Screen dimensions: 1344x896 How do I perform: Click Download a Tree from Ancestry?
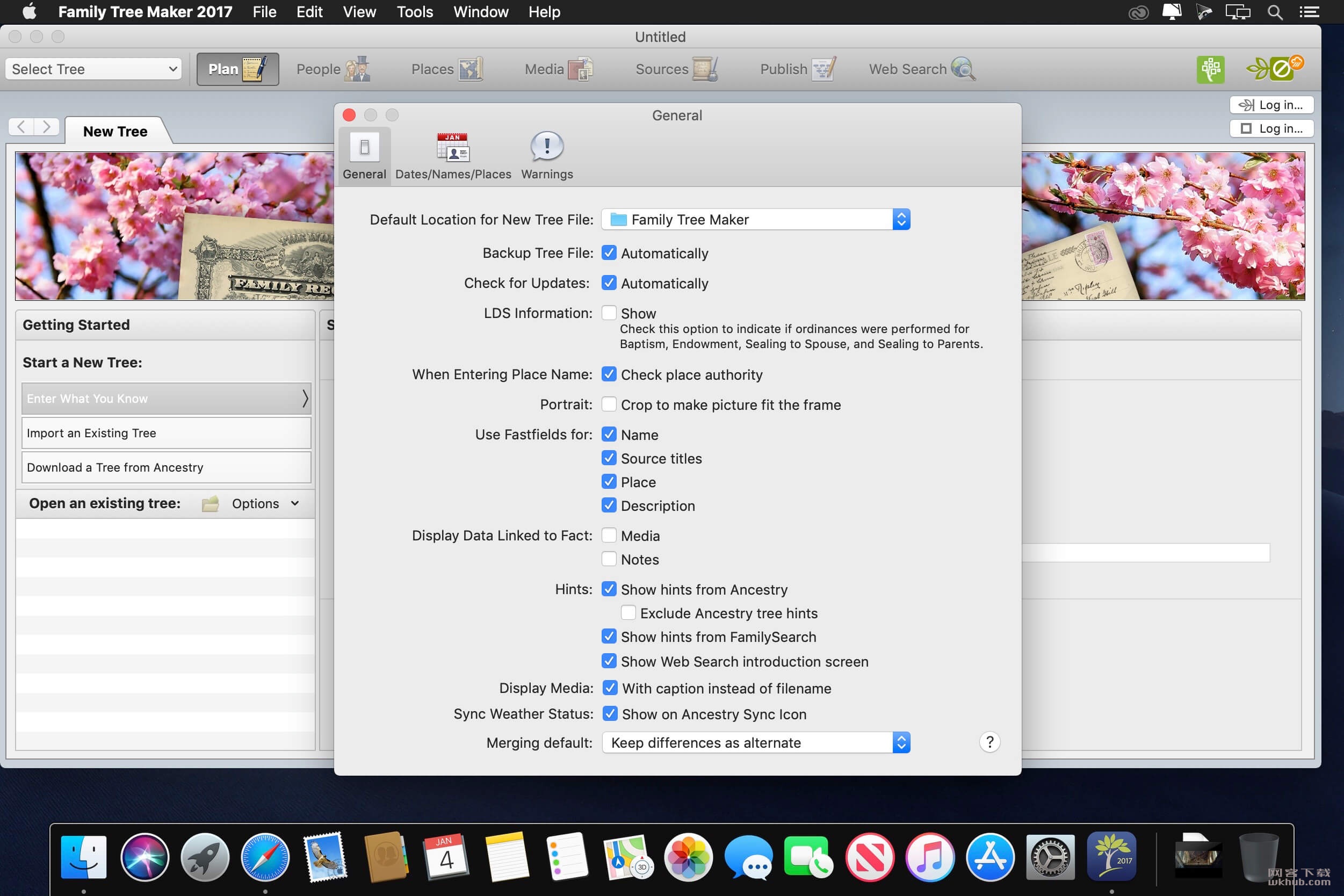click(x=167, y=467)
